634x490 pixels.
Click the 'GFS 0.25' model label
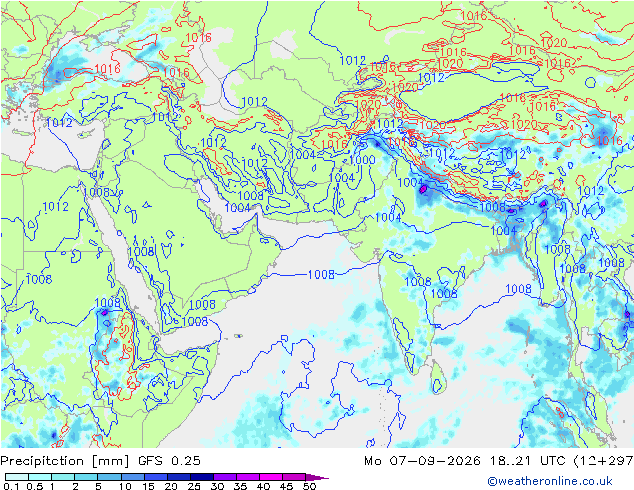tap(169, 461)
